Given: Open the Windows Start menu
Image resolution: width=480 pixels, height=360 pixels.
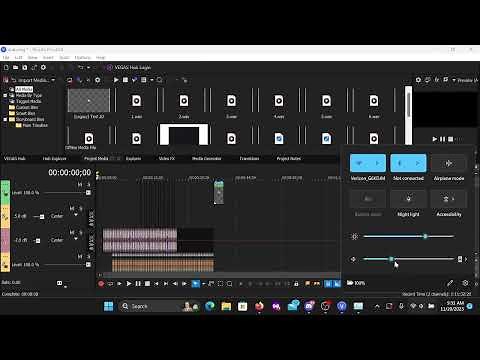Looking at the screenshot, I should 109,306.
